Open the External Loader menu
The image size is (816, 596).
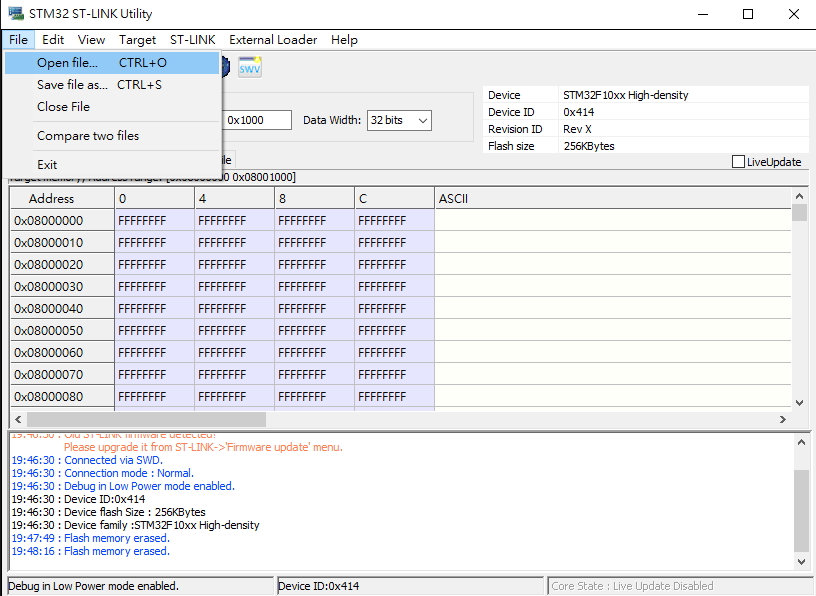273,40
